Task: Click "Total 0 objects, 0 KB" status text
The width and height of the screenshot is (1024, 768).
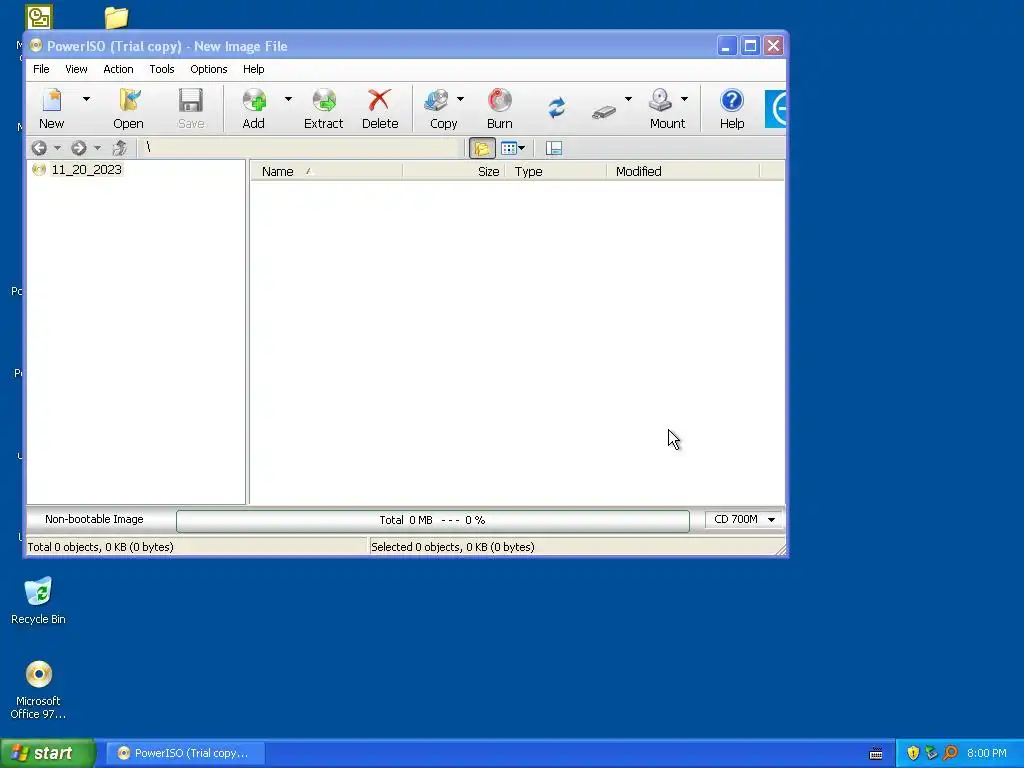Action: pos(100,547)
